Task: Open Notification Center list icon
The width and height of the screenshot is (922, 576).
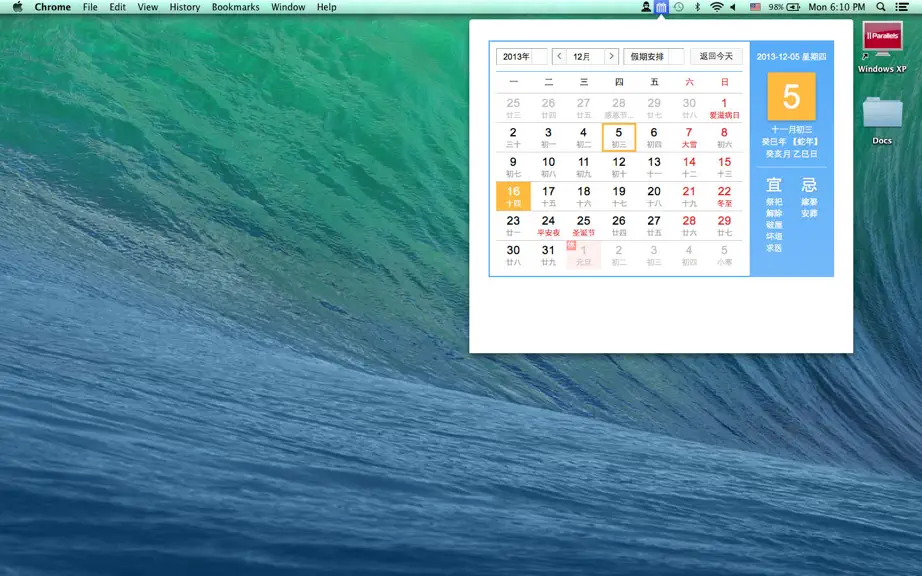Action: coord(901,7)
